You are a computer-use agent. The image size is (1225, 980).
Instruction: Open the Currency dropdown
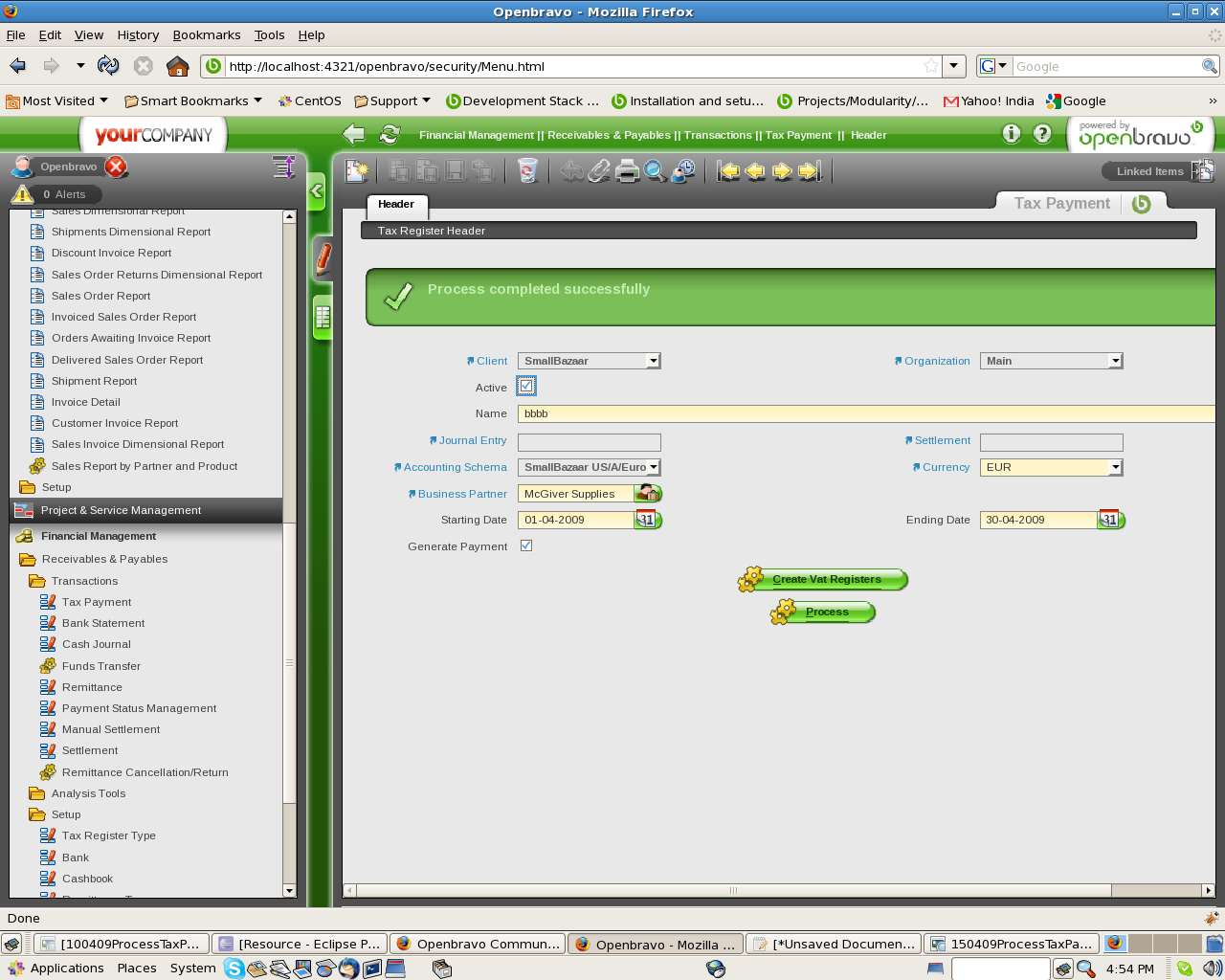point(1115,467)
